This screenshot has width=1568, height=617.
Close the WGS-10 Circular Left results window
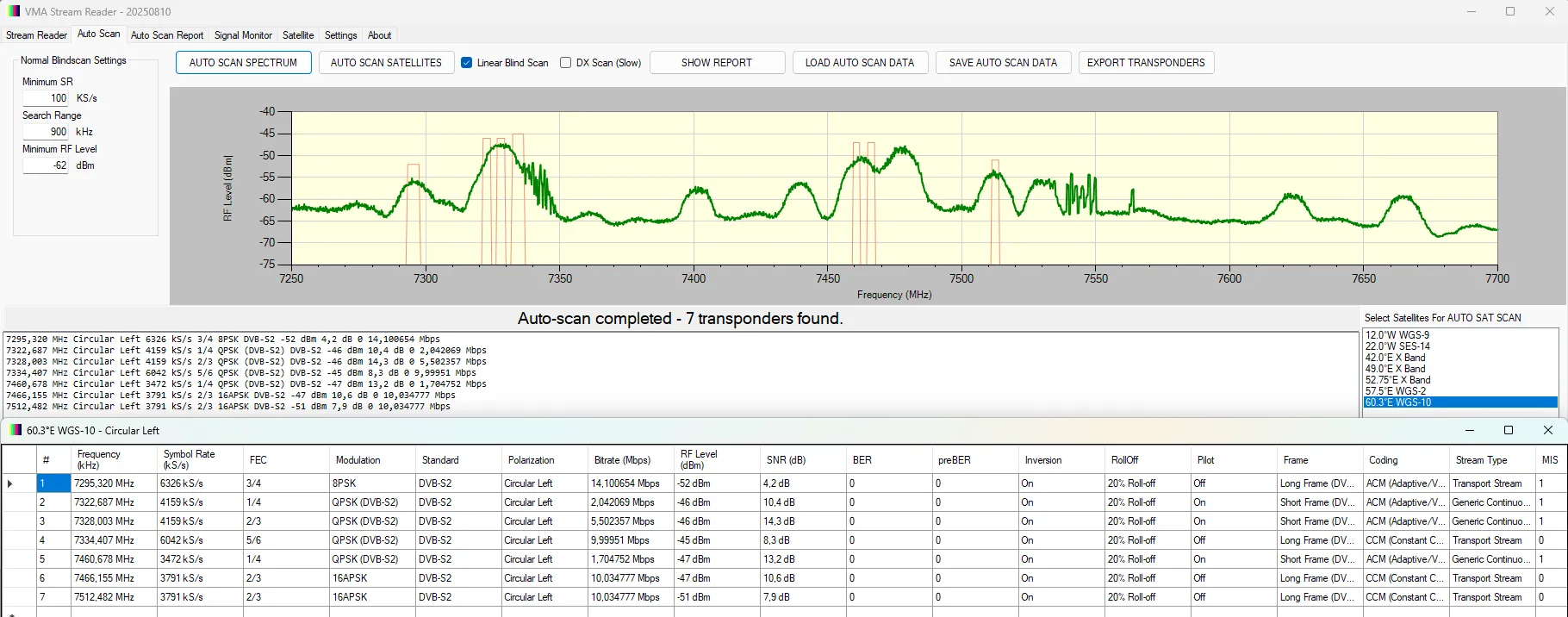1547,430
